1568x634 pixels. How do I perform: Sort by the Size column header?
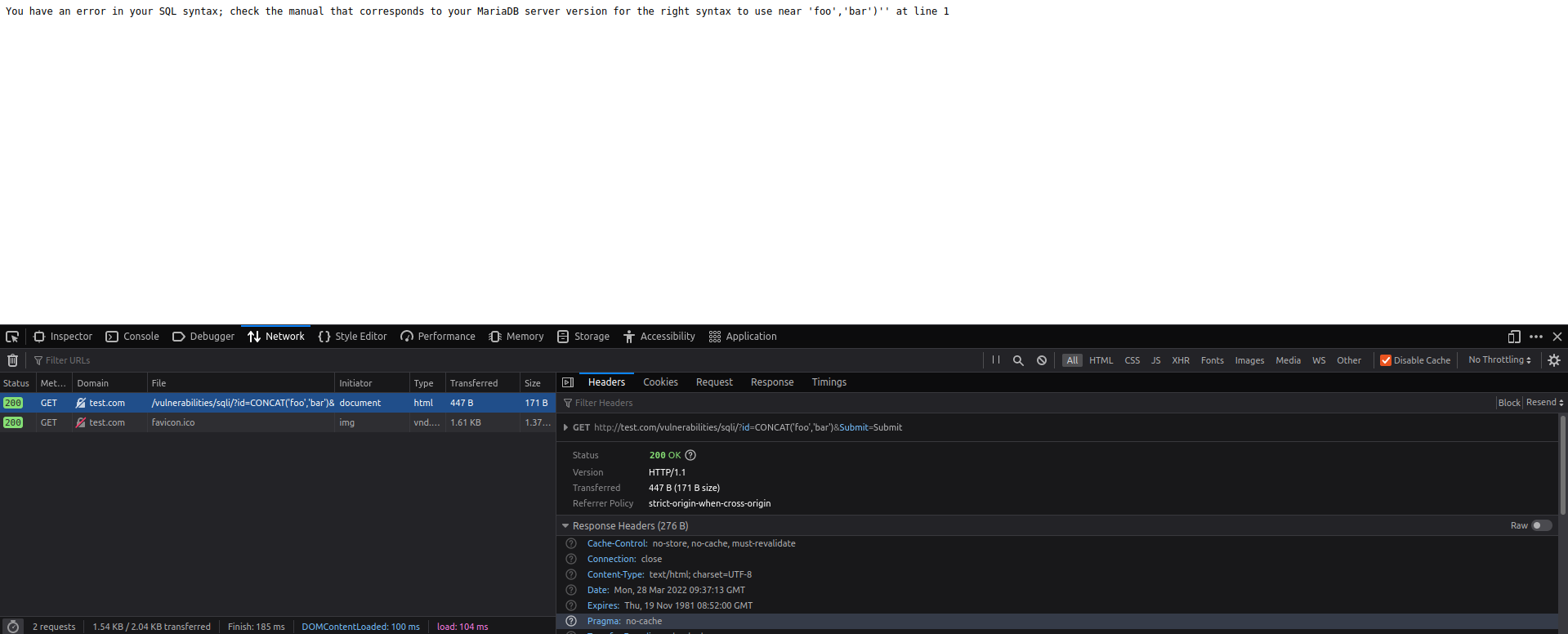coord(537,383)
